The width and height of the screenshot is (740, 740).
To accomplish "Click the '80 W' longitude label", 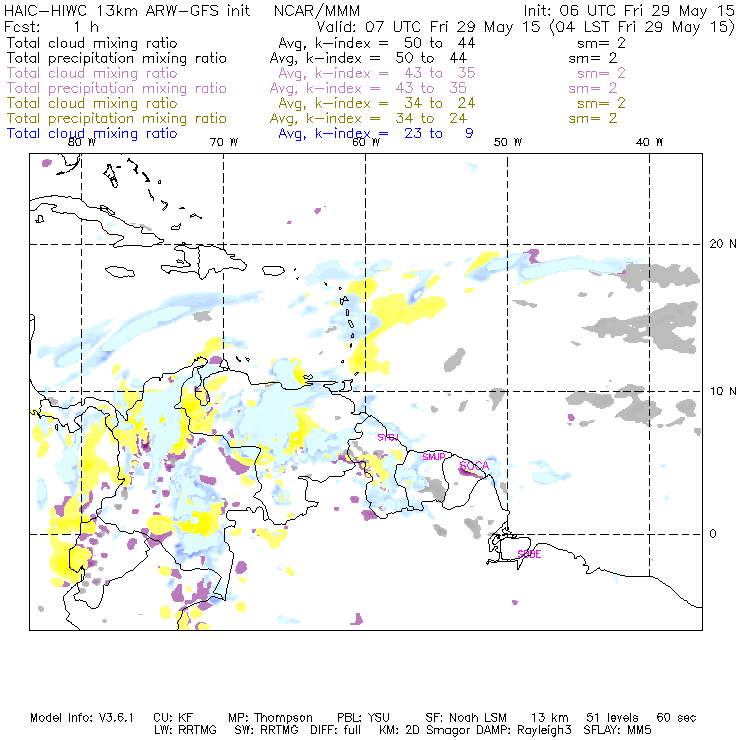I will pos(82,142).
